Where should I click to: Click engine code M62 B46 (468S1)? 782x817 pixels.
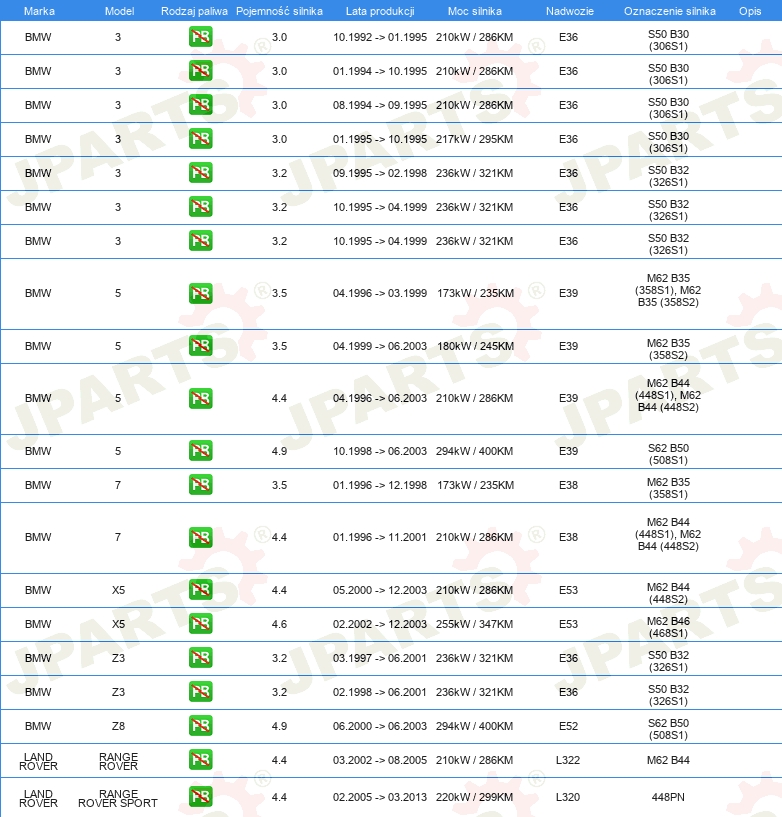point(668,627)
